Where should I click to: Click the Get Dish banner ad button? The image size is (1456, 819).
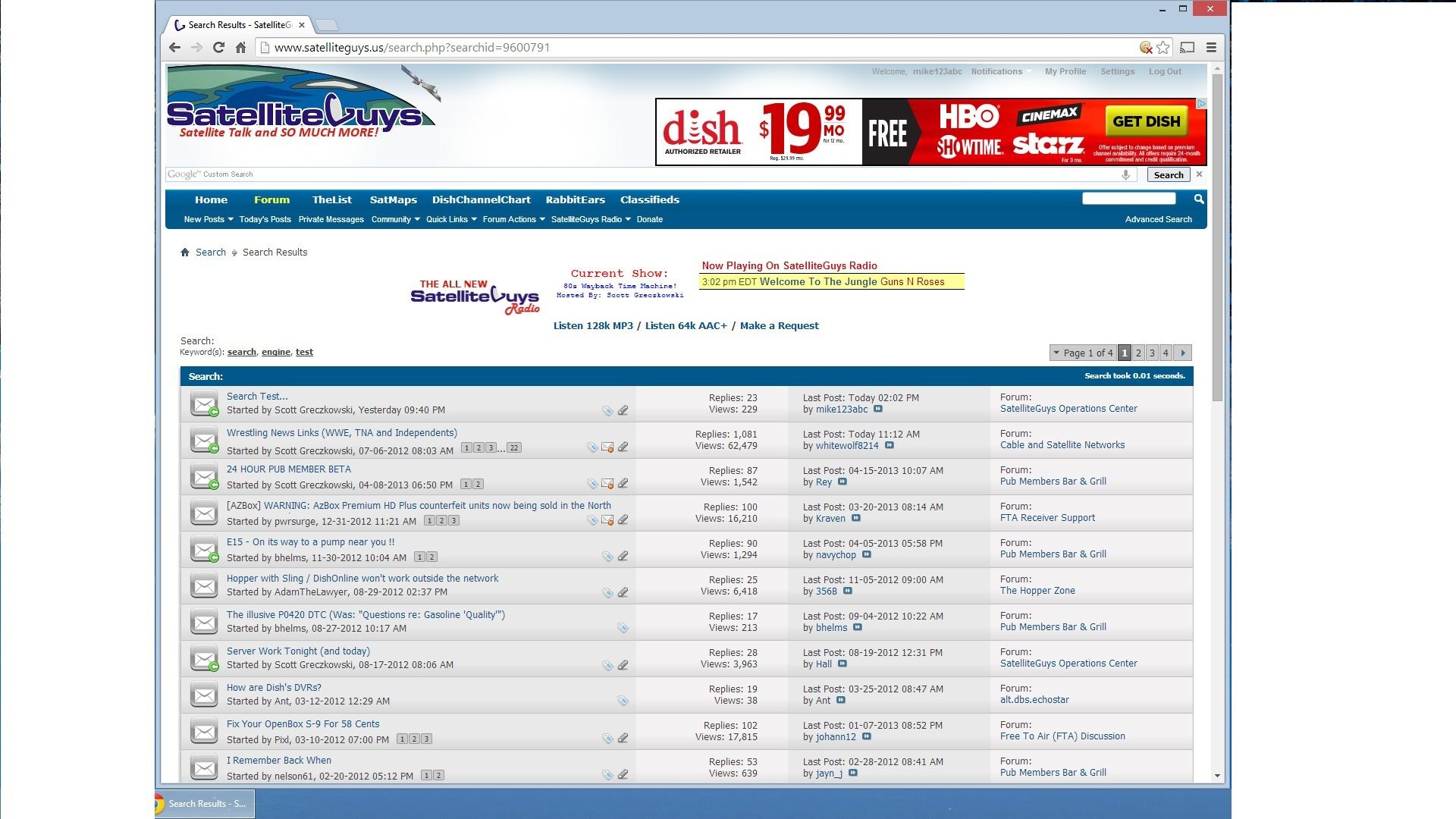(x=1146, y=121)
